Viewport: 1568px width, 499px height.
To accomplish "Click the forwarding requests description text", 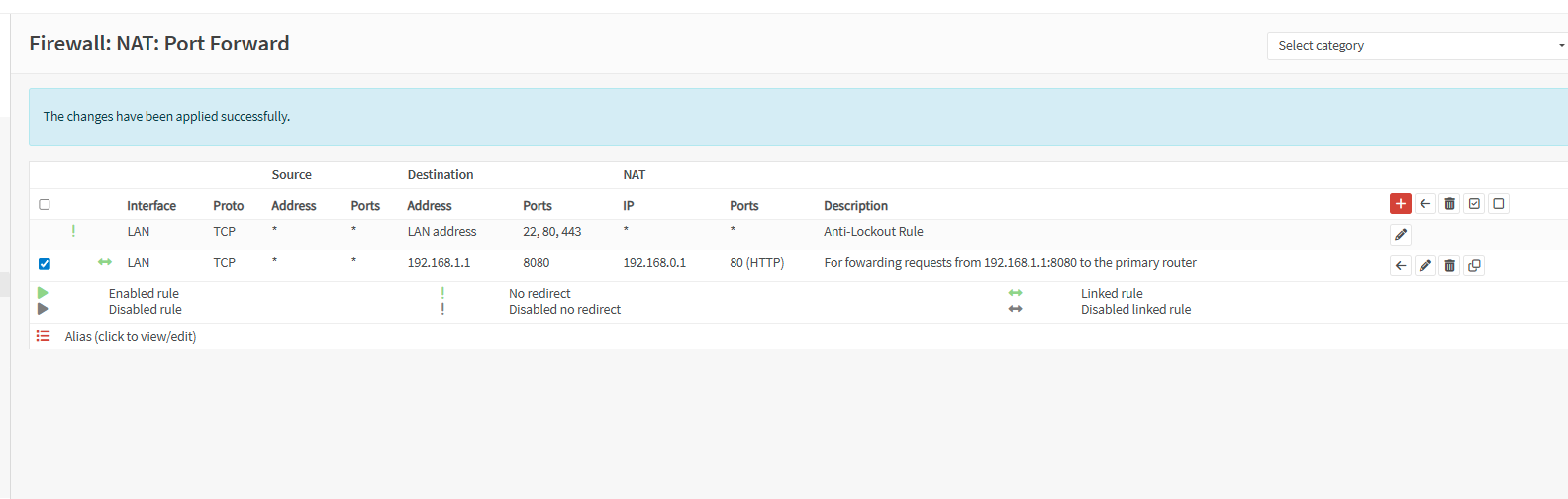I will point(1011,263).
